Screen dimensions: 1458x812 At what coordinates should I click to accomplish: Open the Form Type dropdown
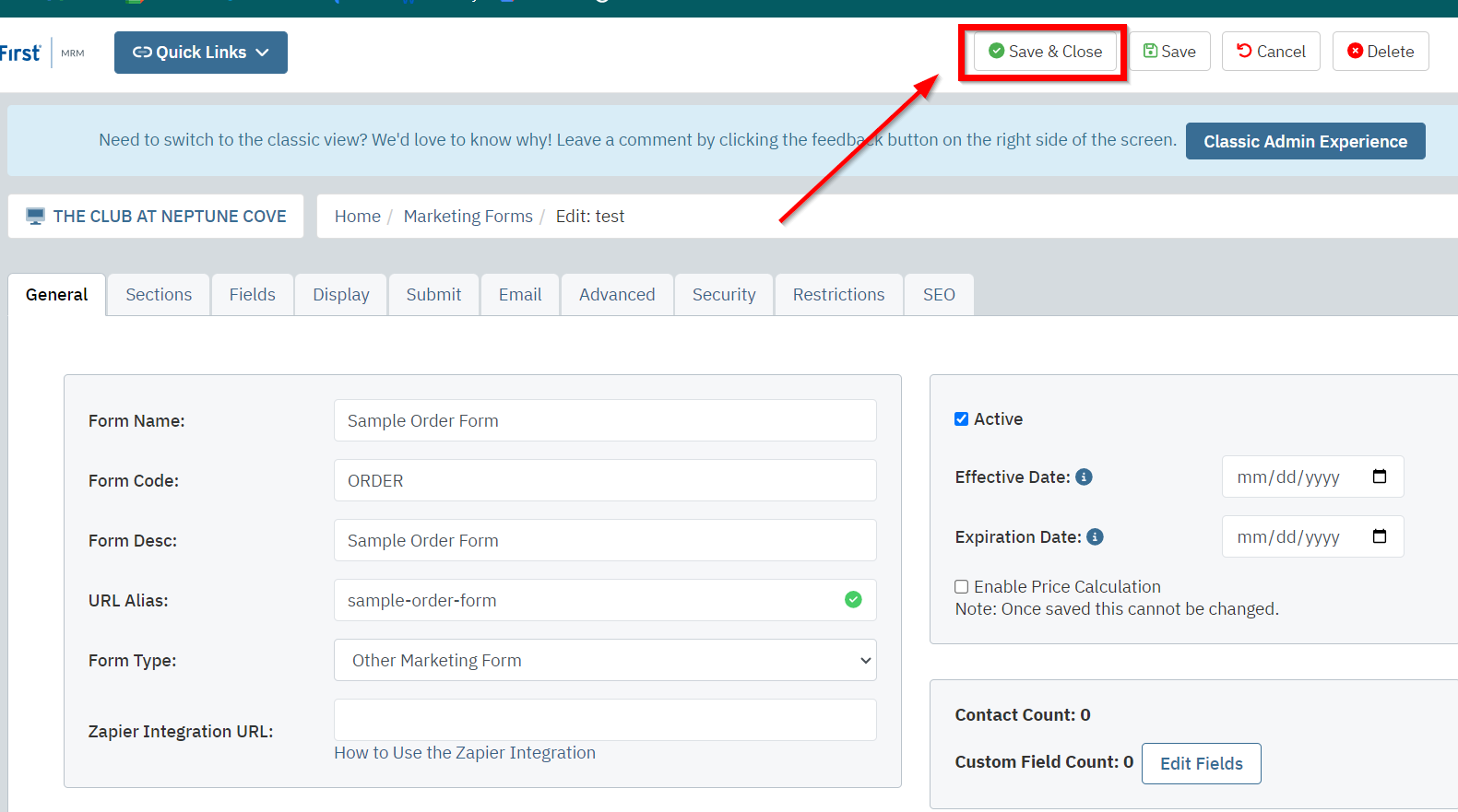click(605, 660)
